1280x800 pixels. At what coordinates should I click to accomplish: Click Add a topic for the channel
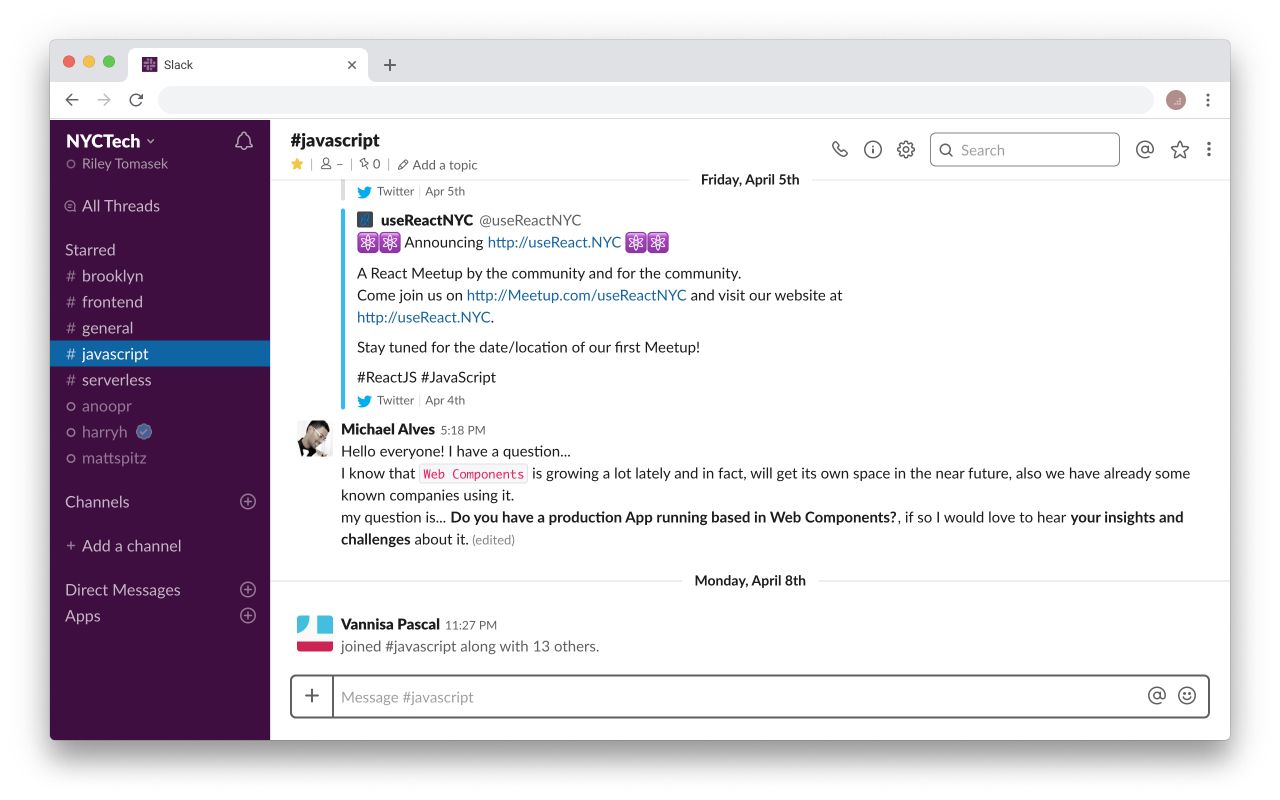437,164
